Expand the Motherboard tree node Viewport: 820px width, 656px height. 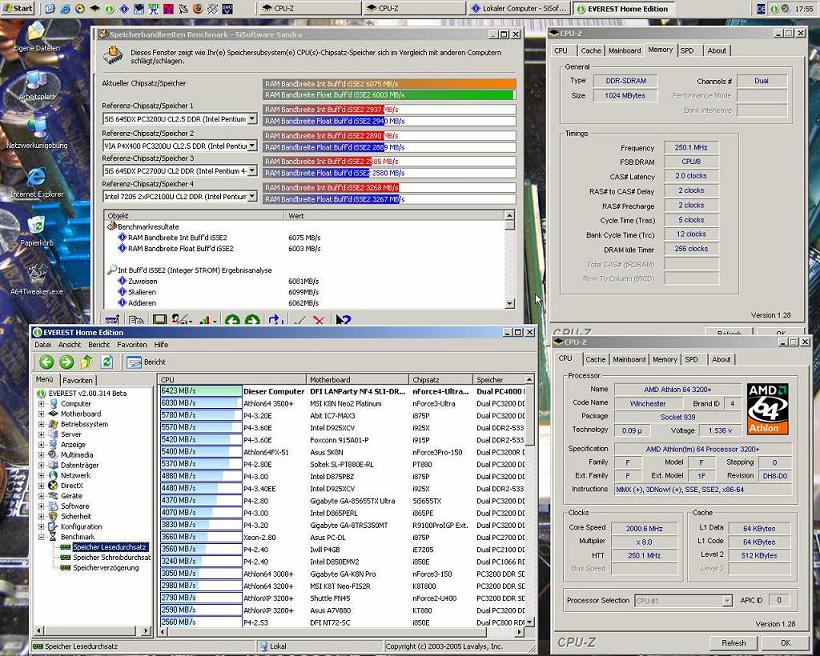point(41,413)
